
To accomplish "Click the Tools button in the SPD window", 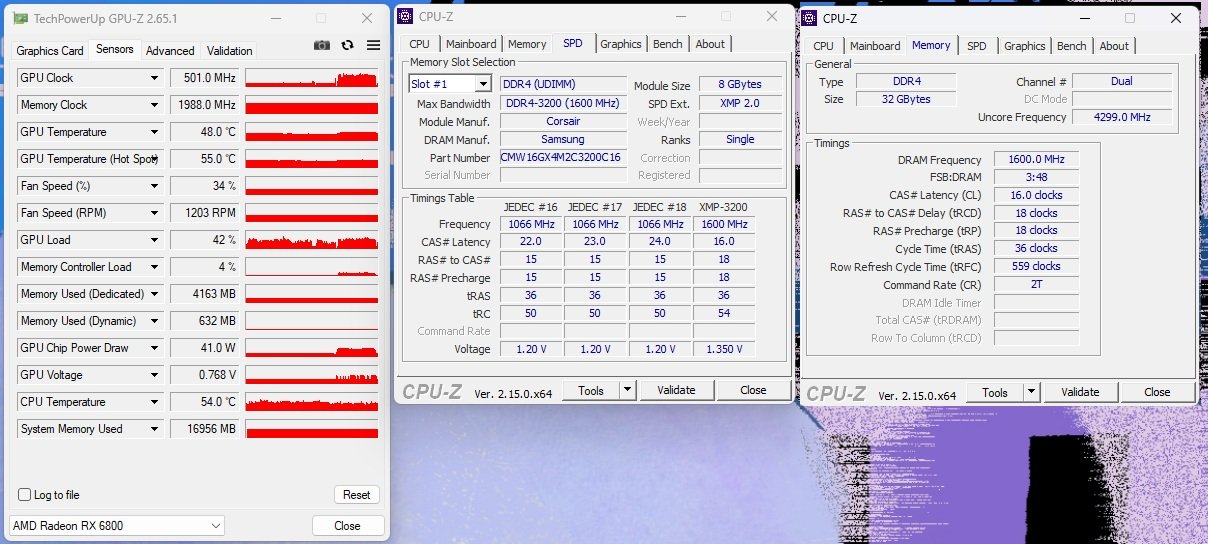I will 591,390.
